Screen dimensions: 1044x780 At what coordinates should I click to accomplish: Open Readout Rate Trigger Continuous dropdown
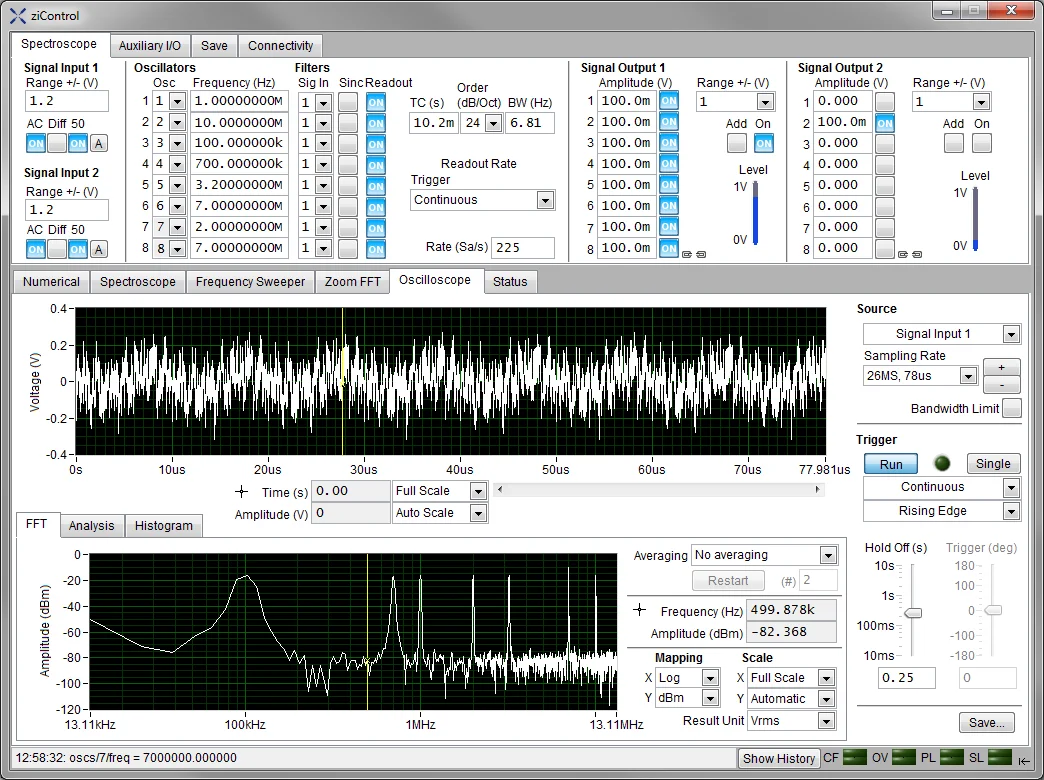[545, 200]
